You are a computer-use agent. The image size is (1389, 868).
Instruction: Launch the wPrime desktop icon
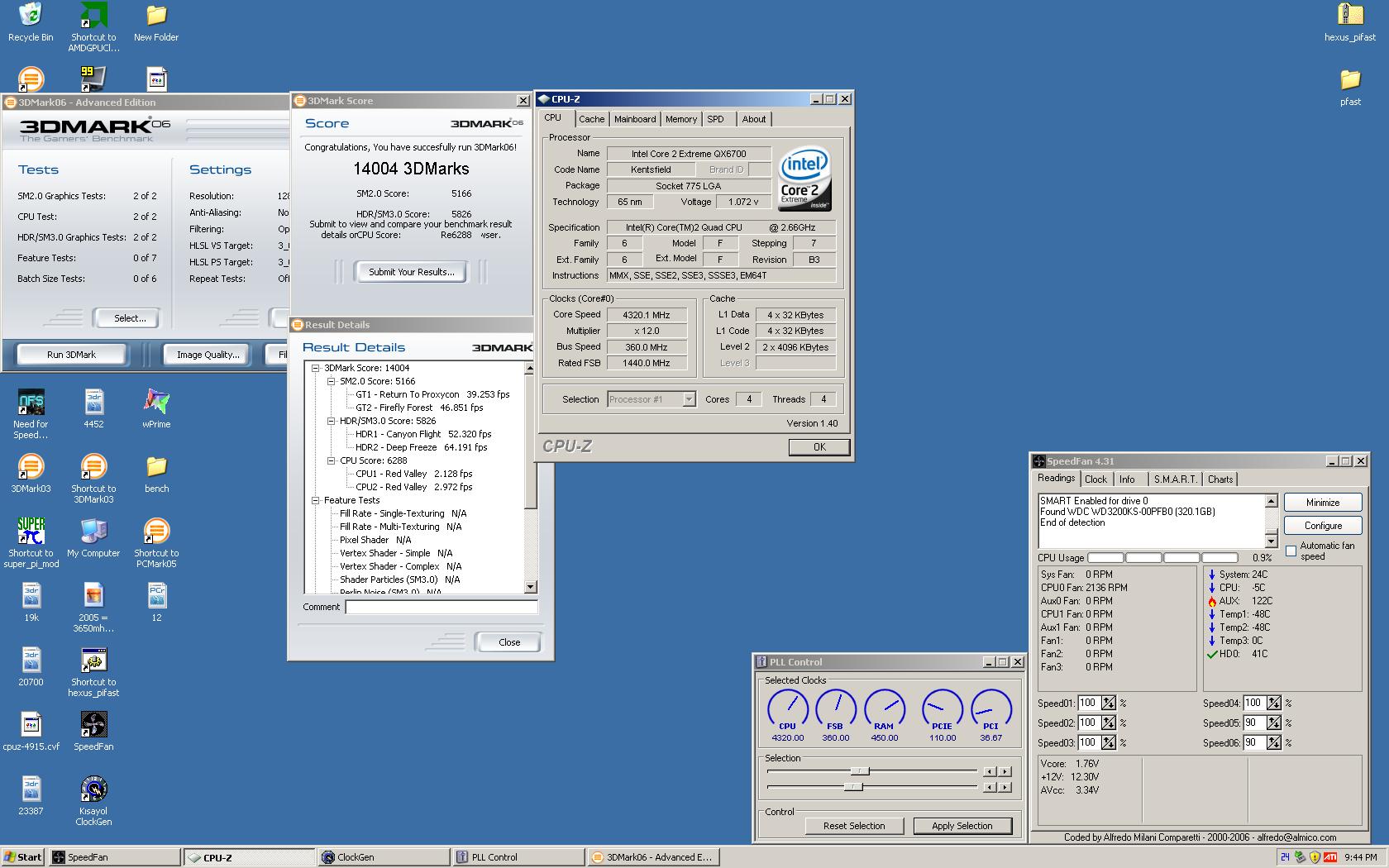click(x=156, y=409)
